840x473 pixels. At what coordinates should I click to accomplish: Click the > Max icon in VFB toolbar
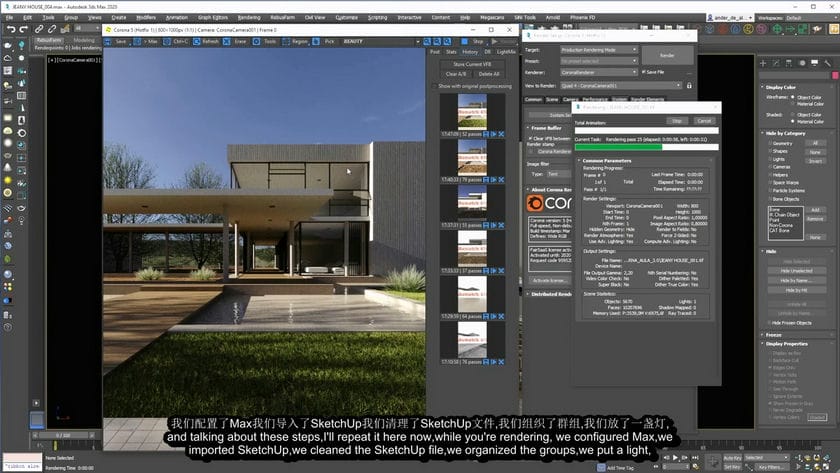[x=137, y=41]
